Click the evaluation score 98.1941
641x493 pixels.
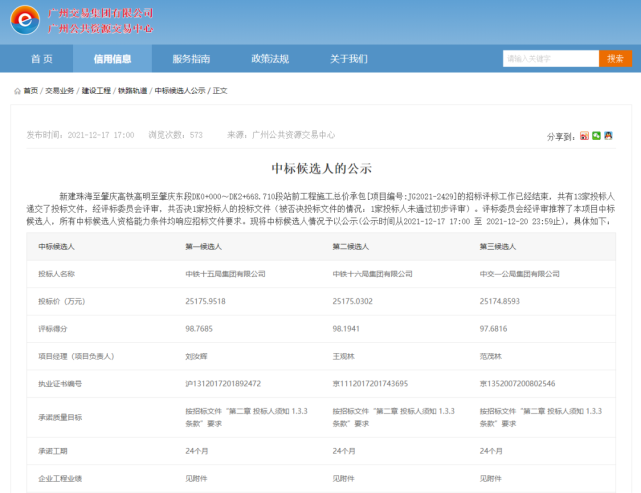coord(346,329)
